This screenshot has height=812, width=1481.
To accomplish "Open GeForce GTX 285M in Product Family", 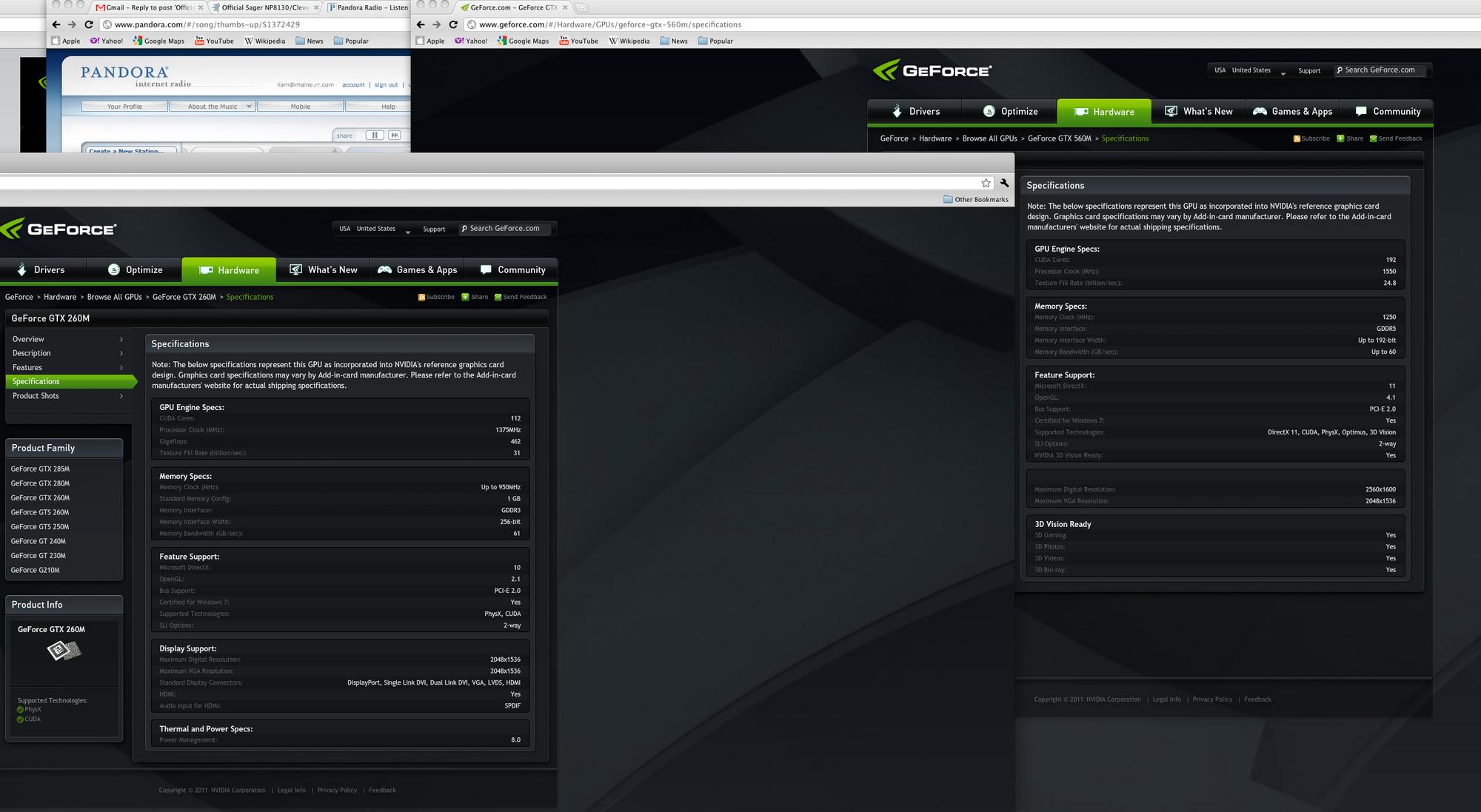I will (x=40, y=469).
